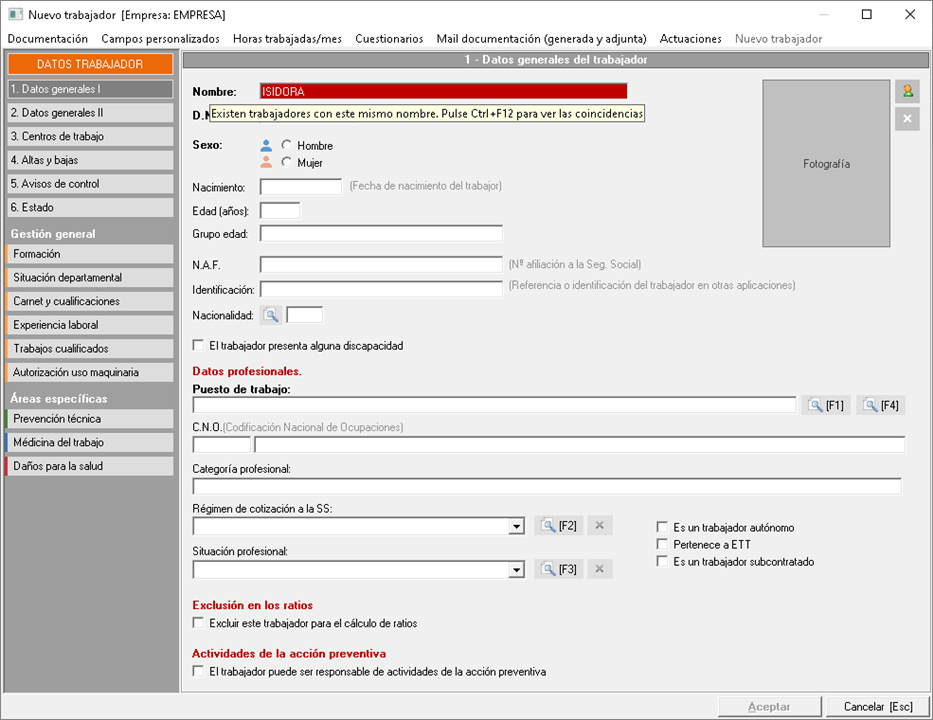Open the Documentación menu
933x720 pixels.
pyautogui.click(x=48, y=39)
